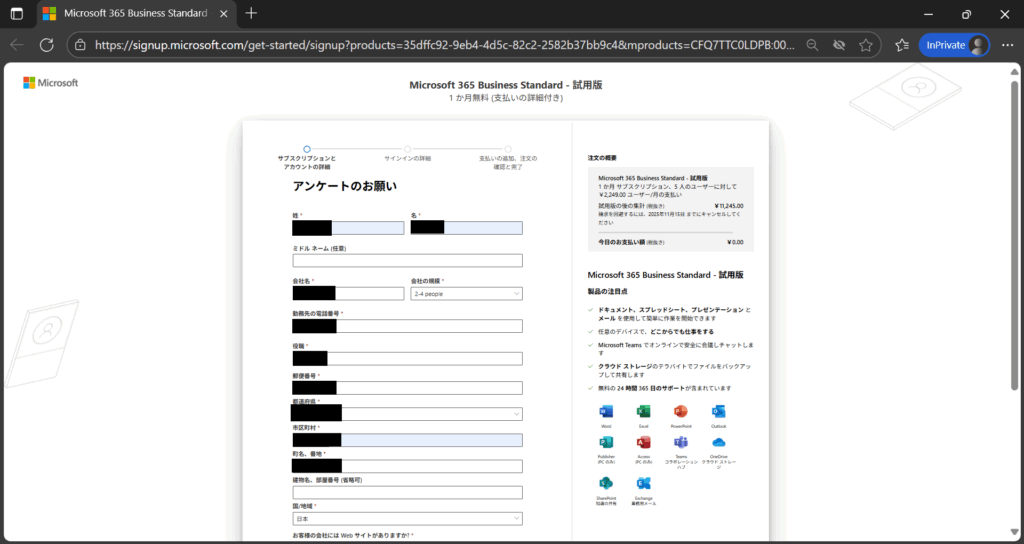
Task: Click the SharePoint app icon
Action: click(x=606, y=483)
